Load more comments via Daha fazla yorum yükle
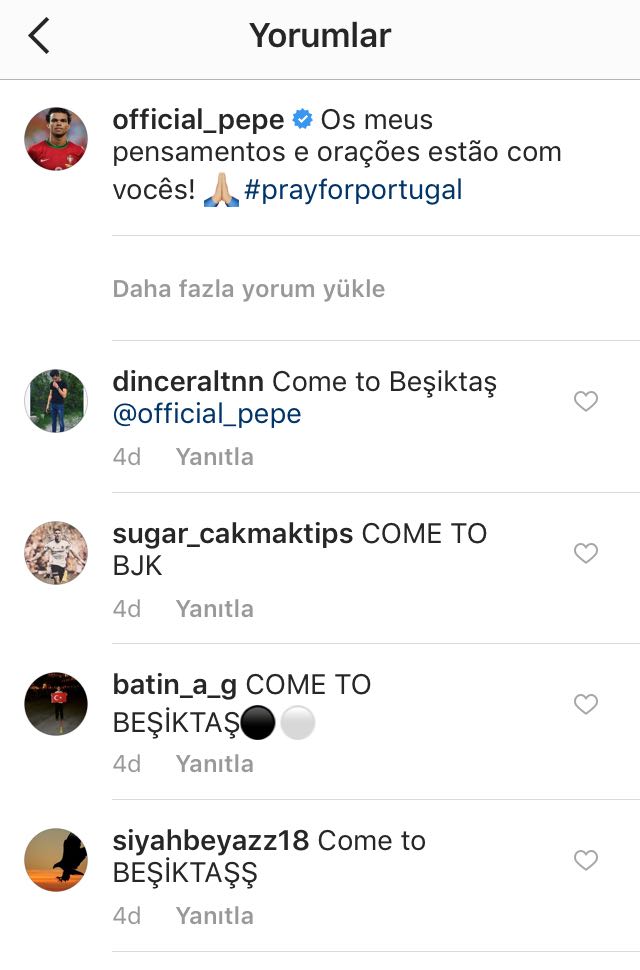 [x=249, y=289]
